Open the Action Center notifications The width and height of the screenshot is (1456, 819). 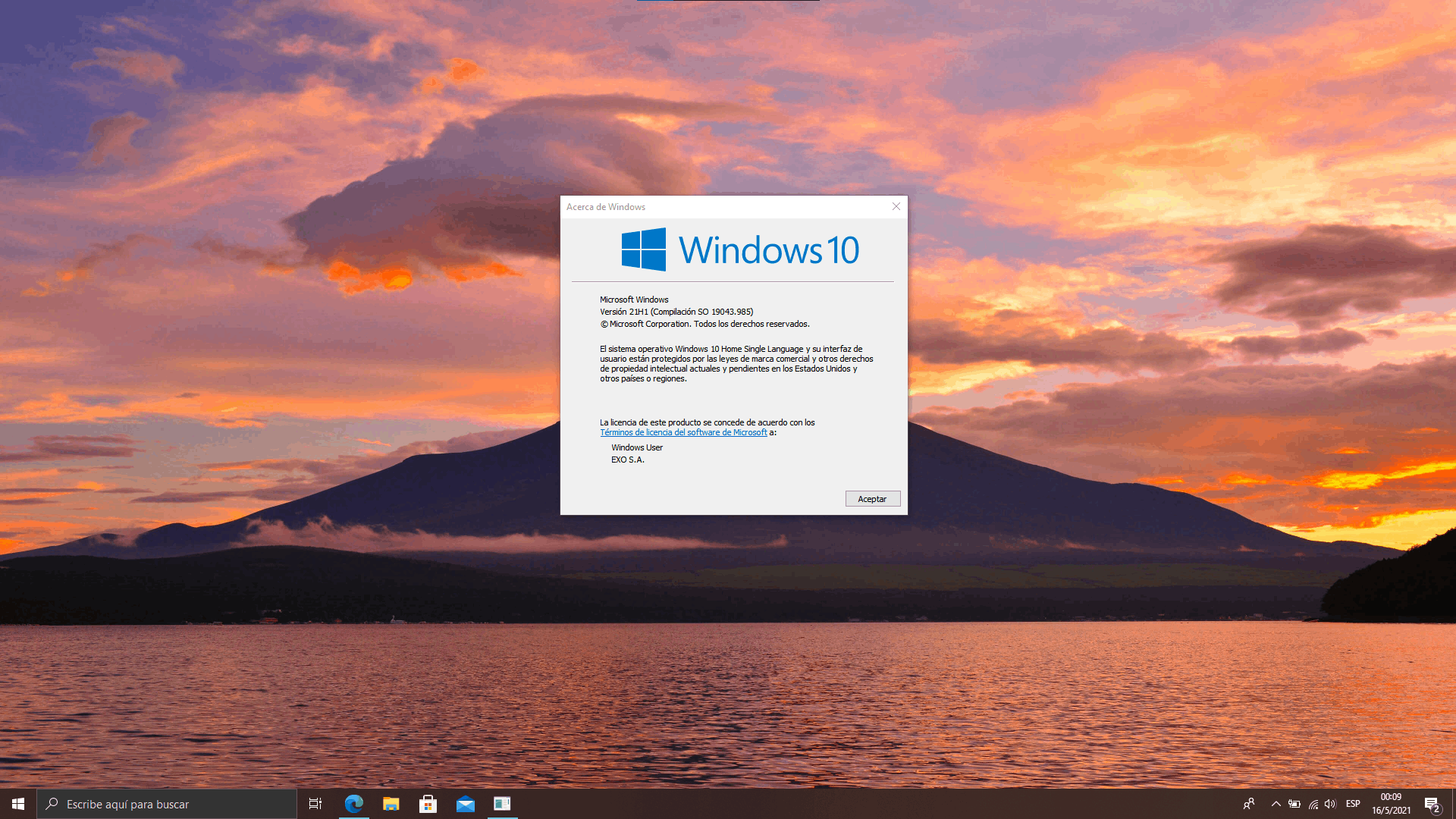pos(1432,804)
